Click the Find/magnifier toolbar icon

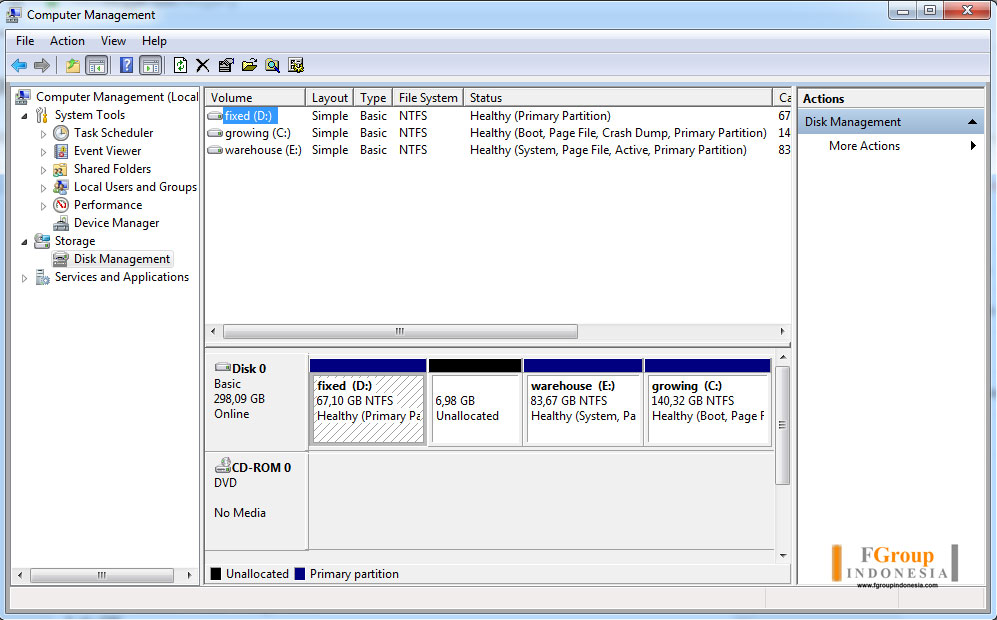pos(272,64)
